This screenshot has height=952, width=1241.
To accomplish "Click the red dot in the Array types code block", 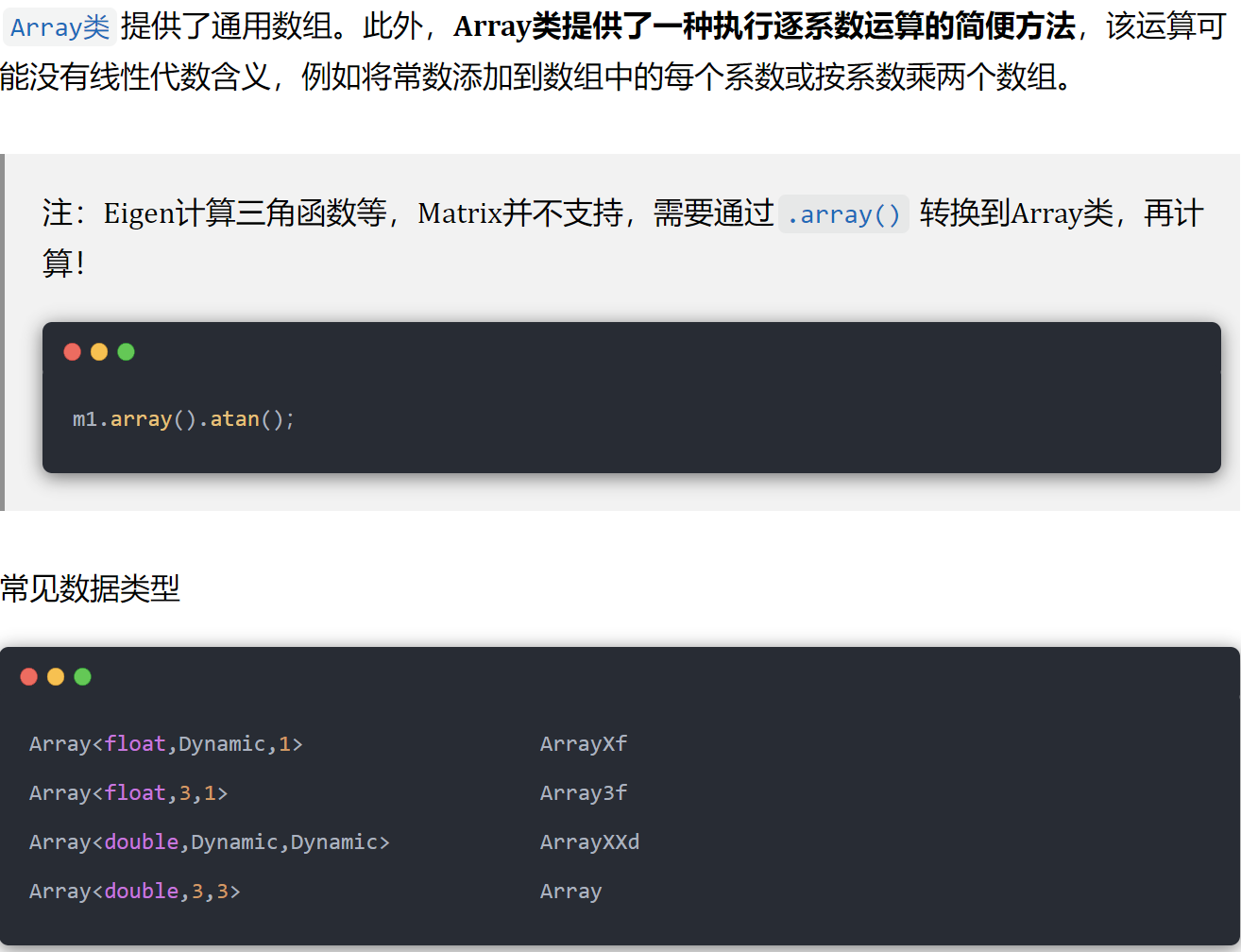I will point(28,676).
